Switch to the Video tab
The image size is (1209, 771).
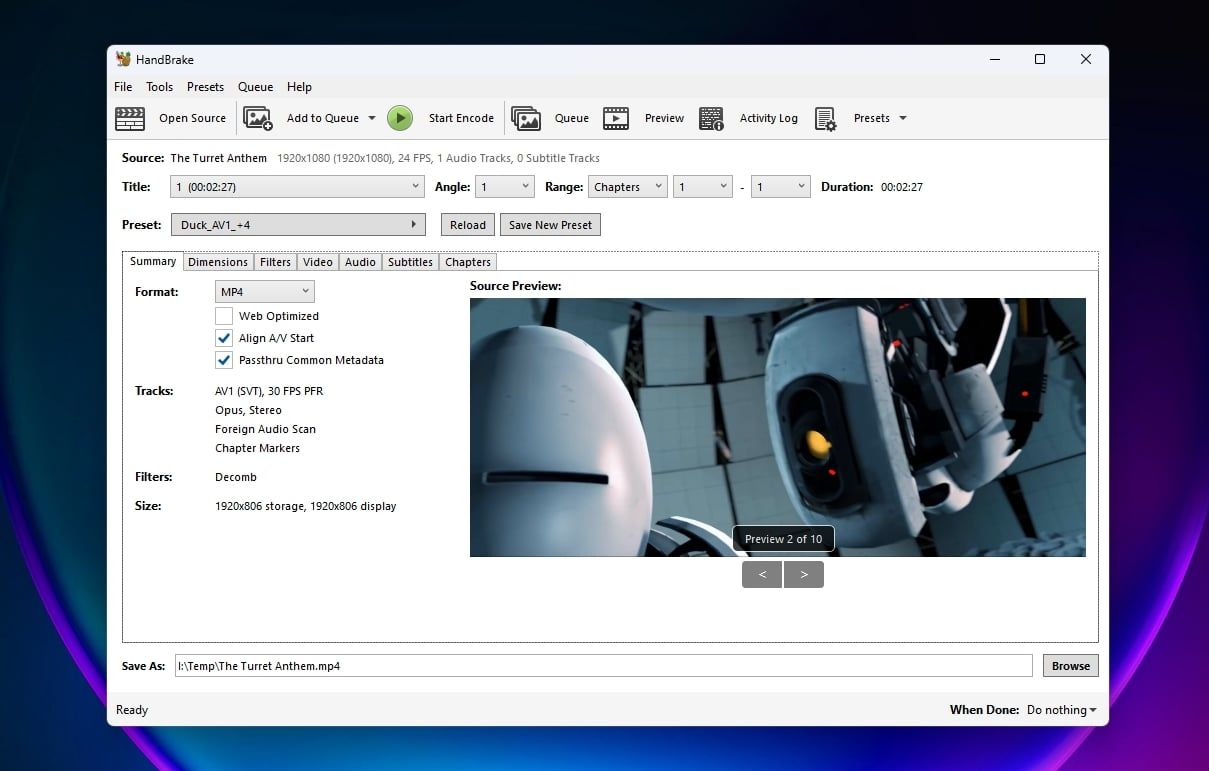pos(318,262)
